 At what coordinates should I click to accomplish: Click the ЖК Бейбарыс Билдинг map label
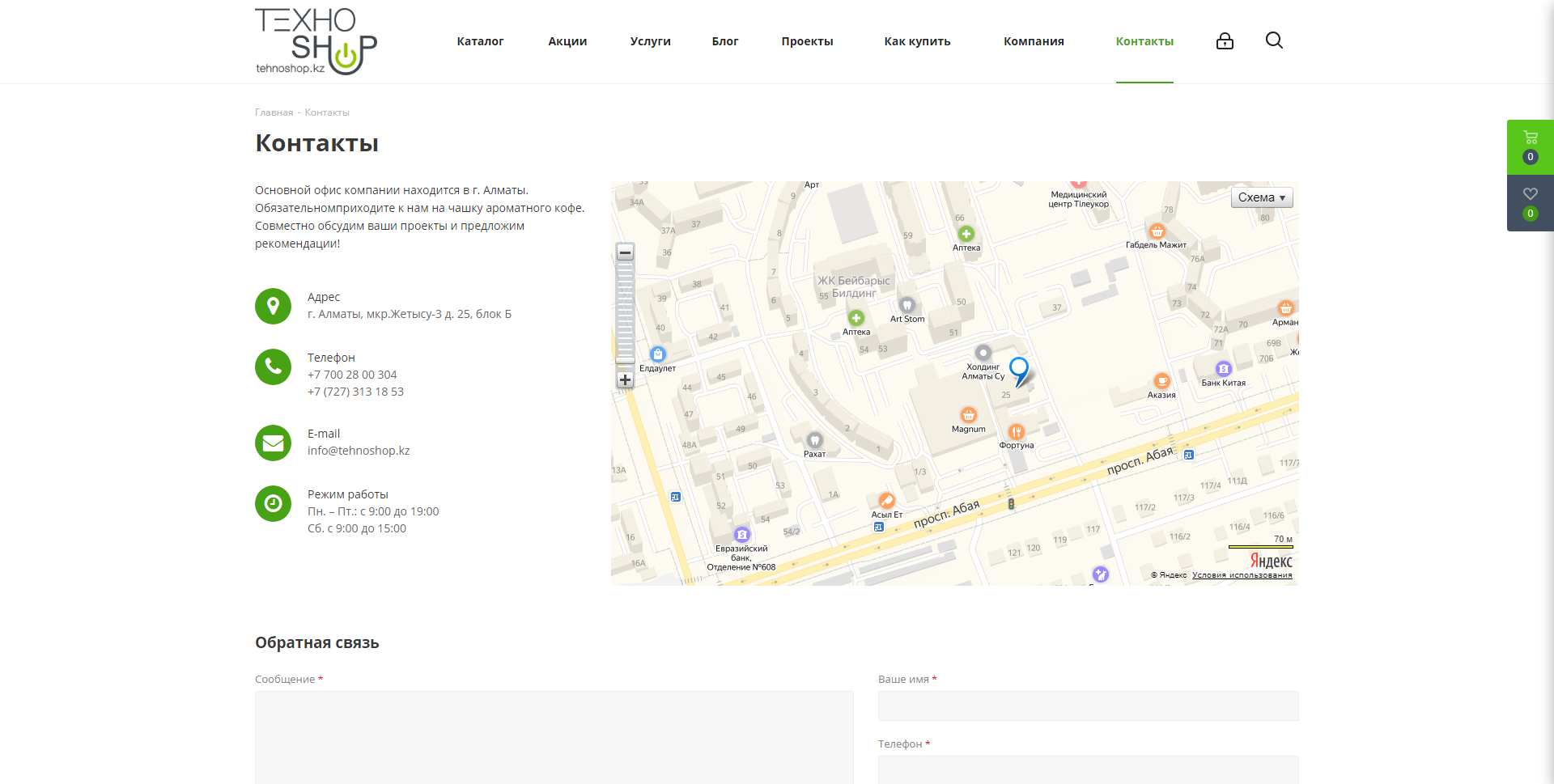pyautogui.click(x=854, y=286)
